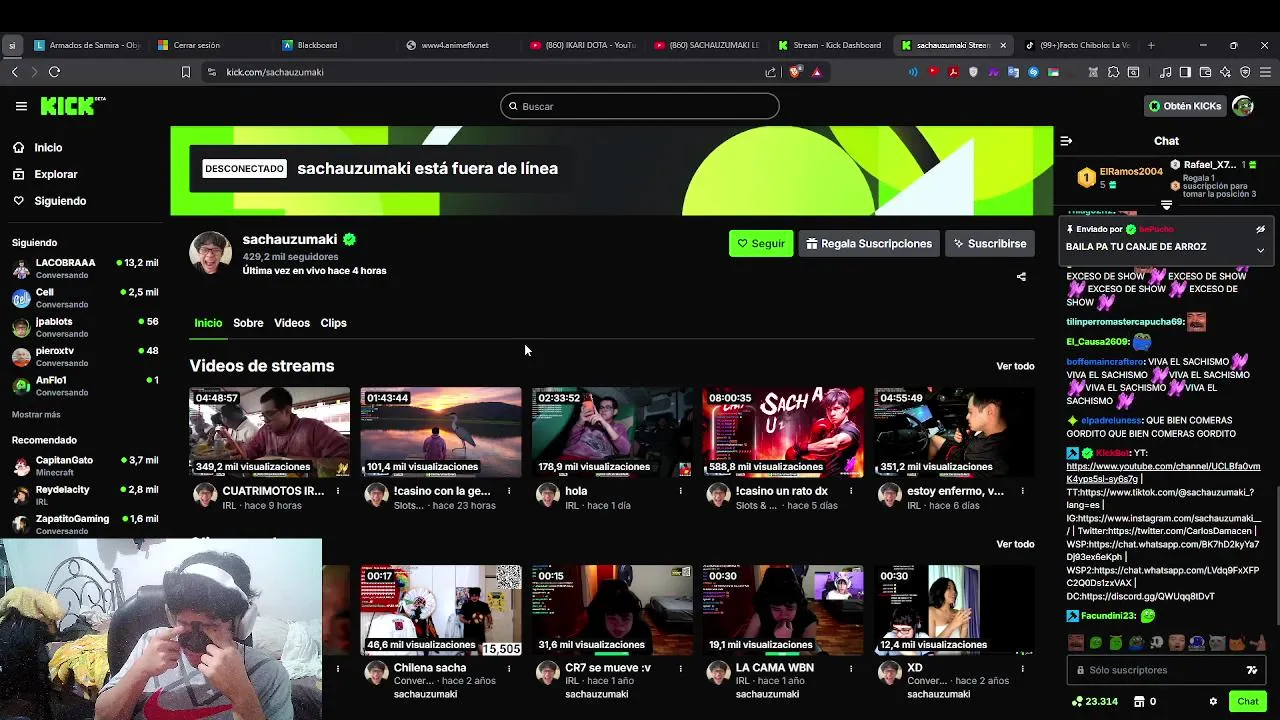Screen dimensions: 1280x720
Task: Open the share icon below the Suscribirse button
Action: [x=1021, y=277]
